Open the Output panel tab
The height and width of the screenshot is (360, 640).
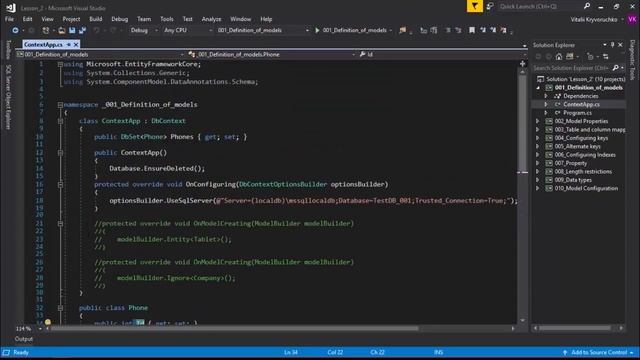click(24, 339)
